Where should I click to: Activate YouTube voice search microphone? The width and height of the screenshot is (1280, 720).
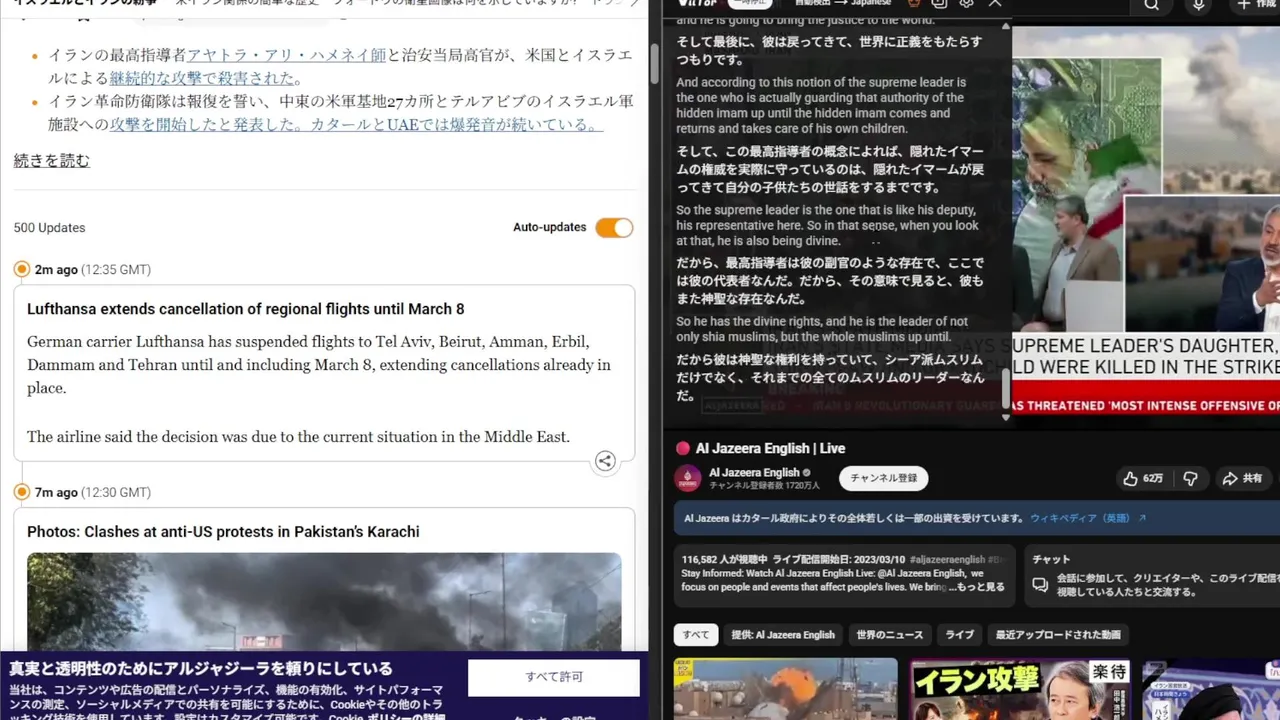(x=1199, y=5)
